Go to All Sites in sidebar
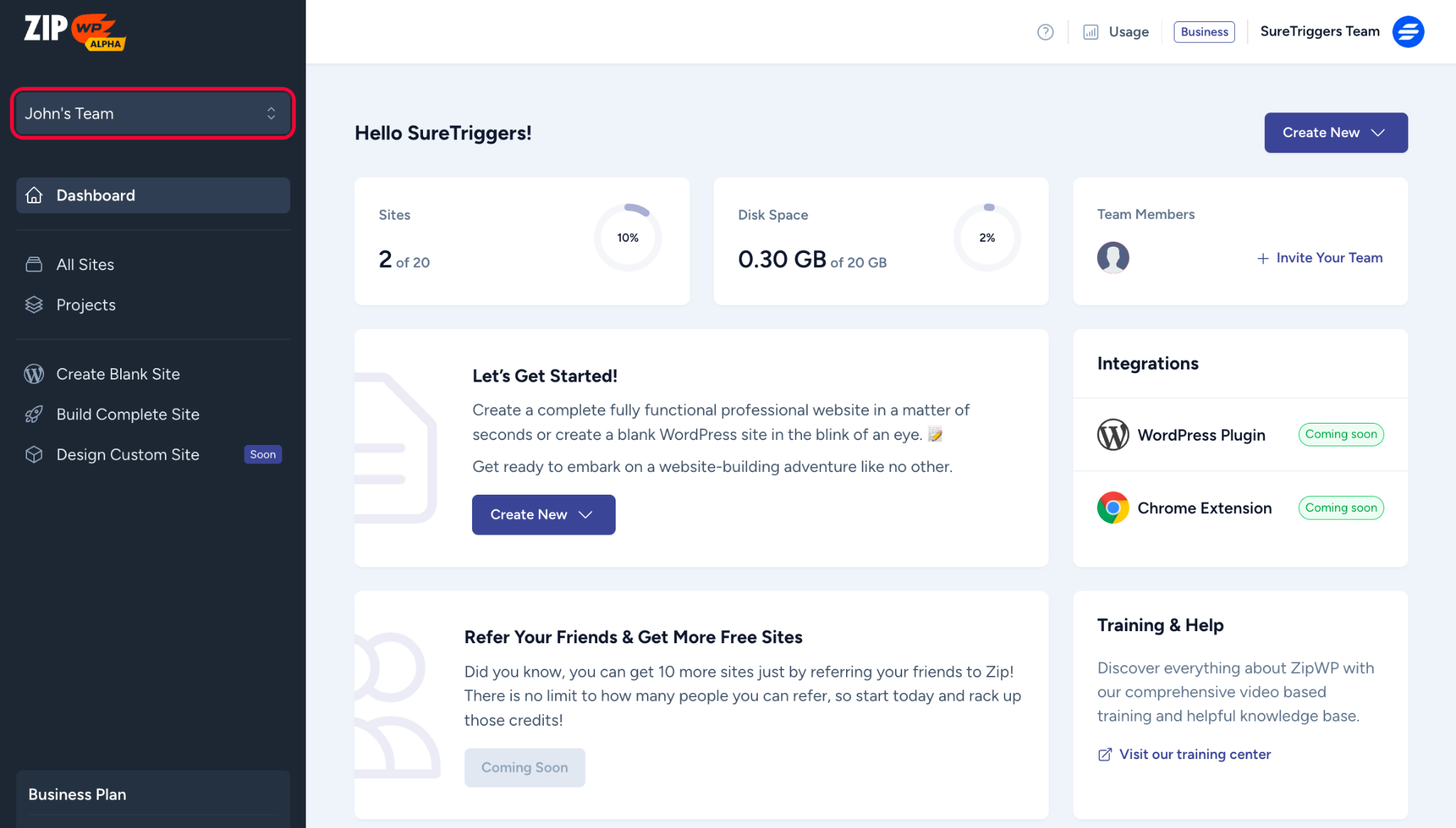The height and width of the screenshot is (828, 1456). (85, 264)
